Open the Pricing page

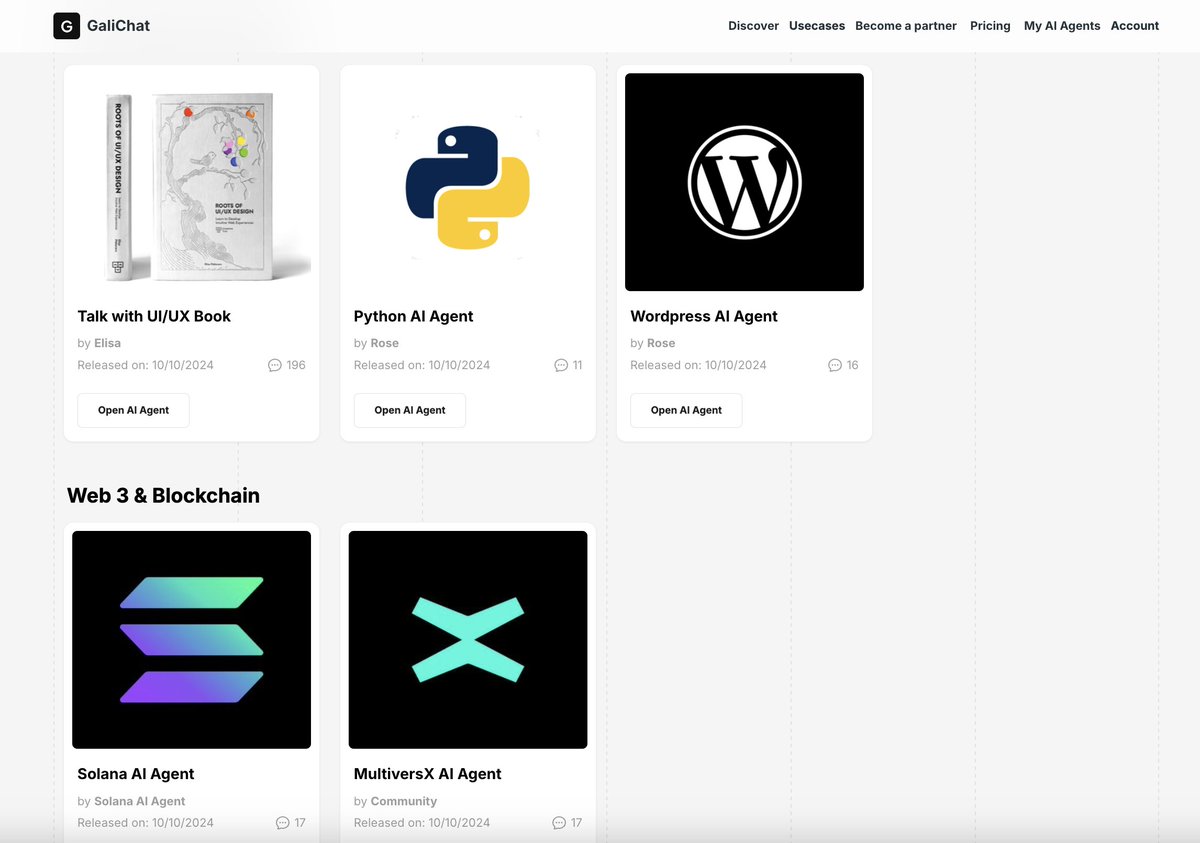pyautogui.click(x=990, y=26)
